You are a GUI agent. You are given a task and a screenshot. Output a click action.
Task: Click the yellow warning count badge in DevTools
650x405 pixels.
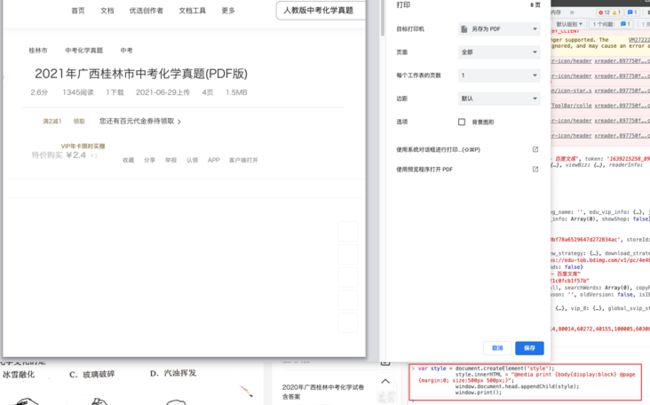[616, 12]
